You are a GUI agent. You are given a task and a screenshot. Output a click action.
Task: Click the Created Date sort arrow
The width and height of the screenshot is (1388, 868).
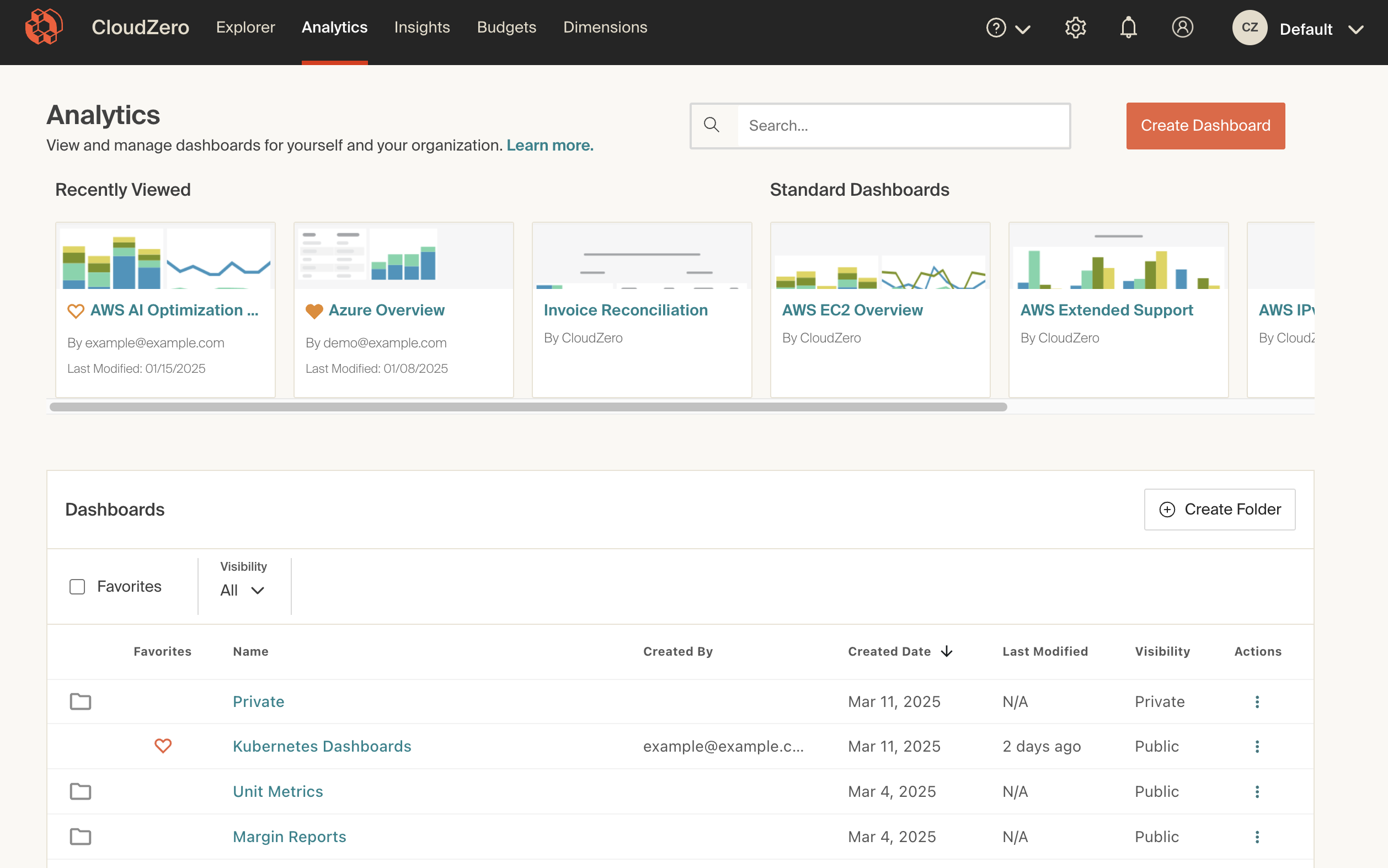click(947, 651)
